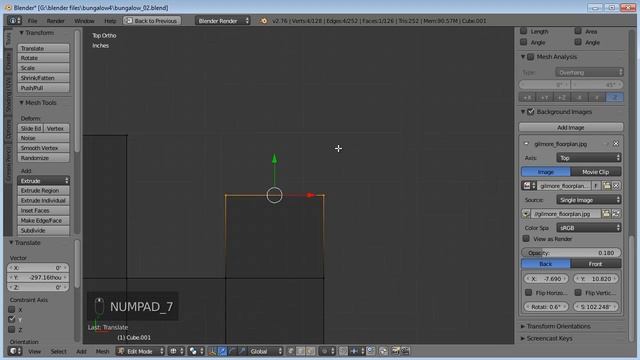Disable the Background Images checkbox

coord(531,111)
